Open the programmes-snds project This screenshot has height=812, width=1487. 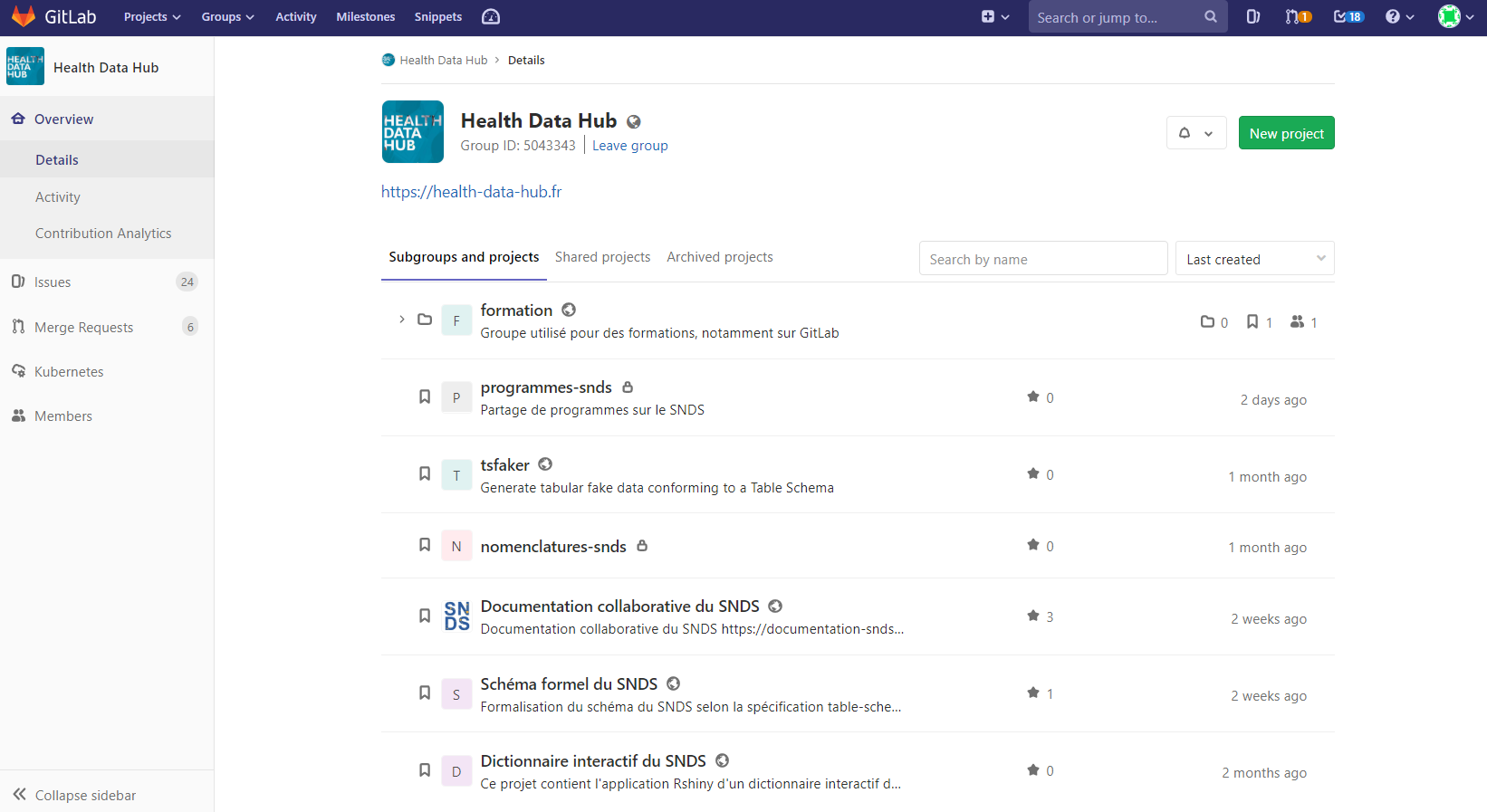pos(546,387)
